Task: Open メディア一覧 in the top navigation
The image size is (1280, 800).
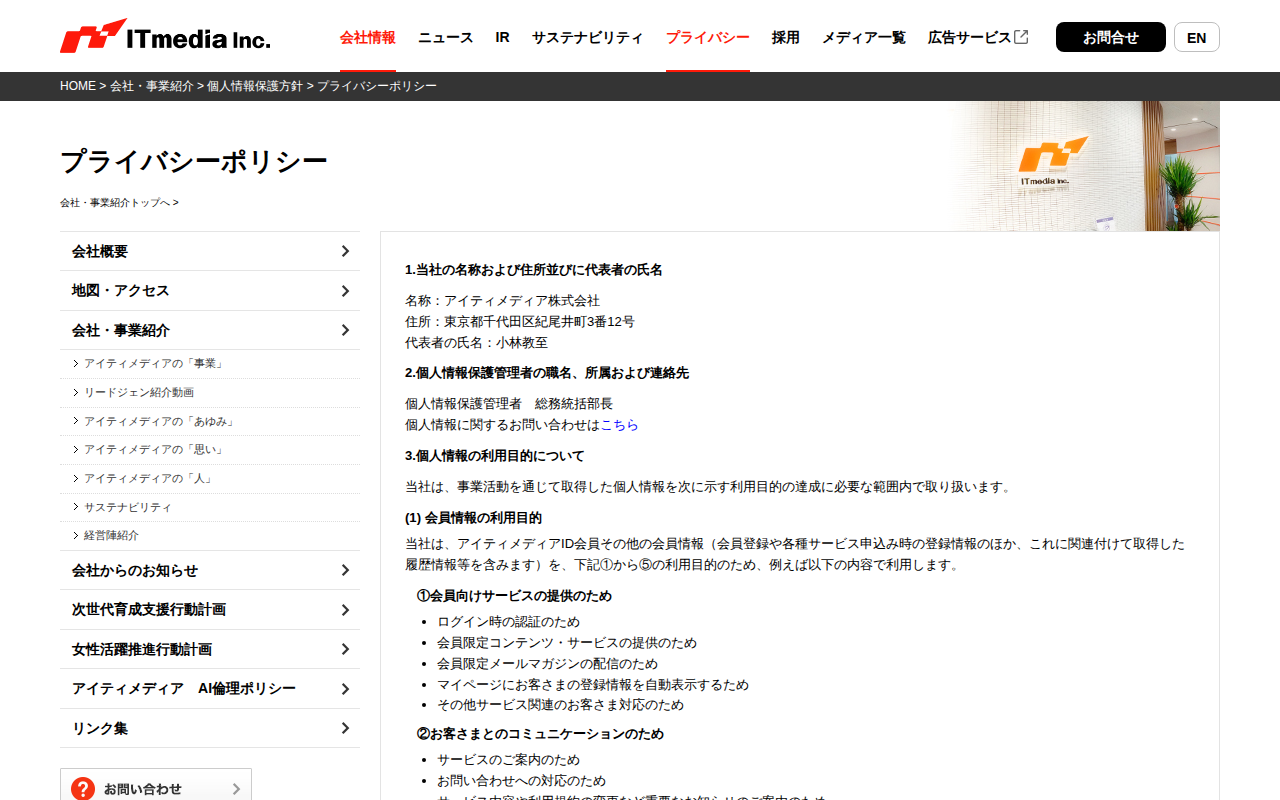Action: point(864,37)
